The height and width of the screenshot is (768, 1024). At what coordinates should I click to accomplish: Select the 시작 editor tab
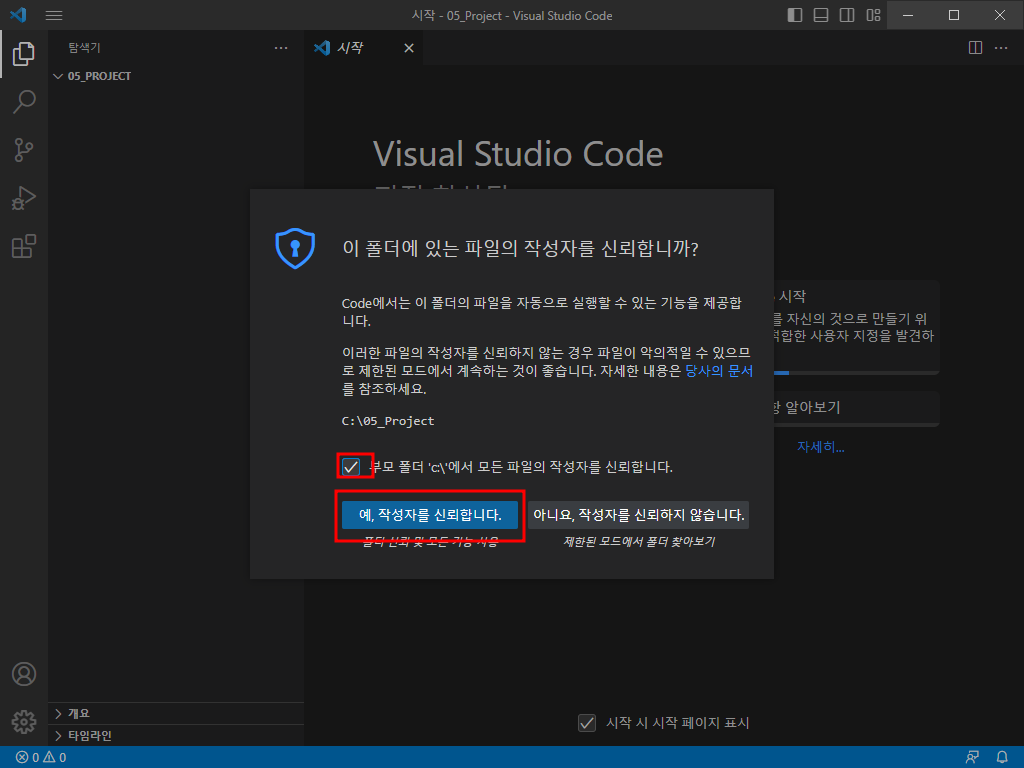(363, 48)
